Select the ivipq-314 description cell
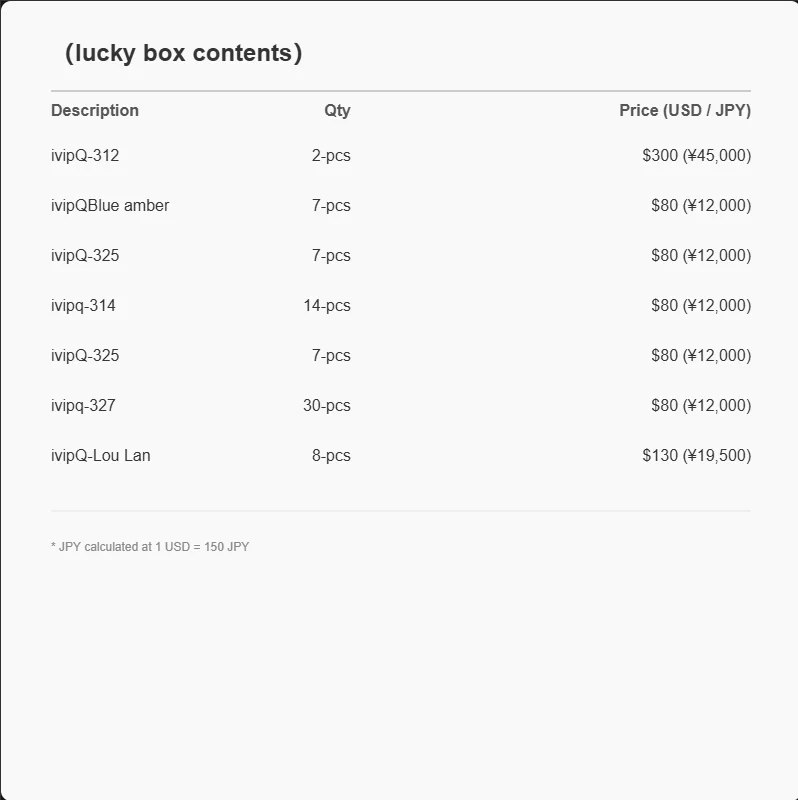This screenshot has height=800, width=798. click(83, 305)
